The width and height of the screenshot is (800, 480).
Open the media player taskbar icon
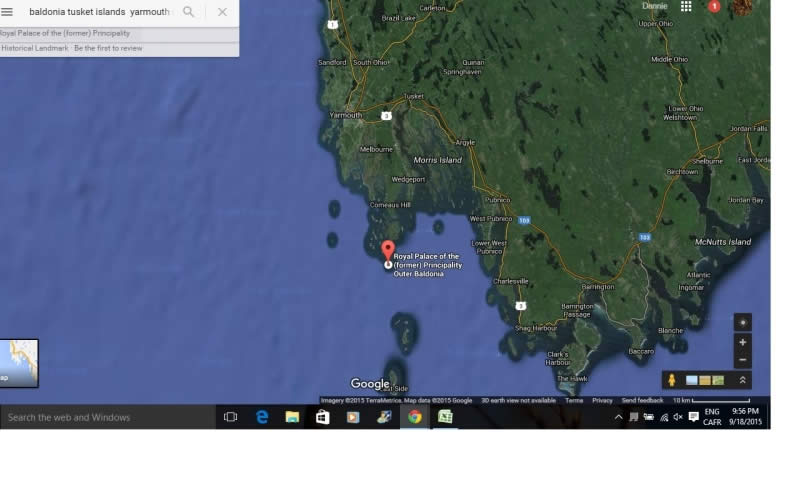tap(353, 417)
